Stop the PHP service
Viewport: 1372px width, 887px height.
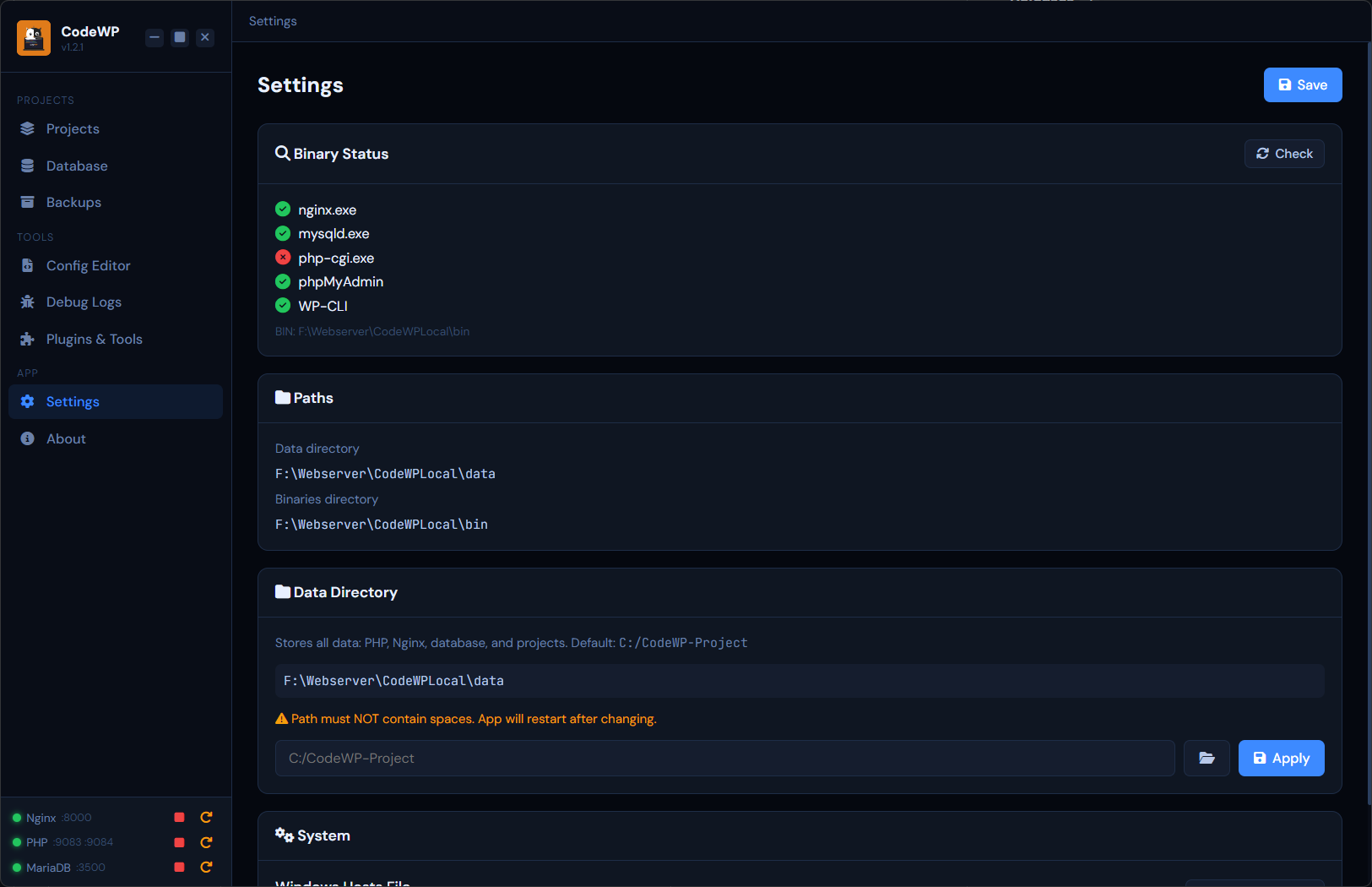point(179,842)
